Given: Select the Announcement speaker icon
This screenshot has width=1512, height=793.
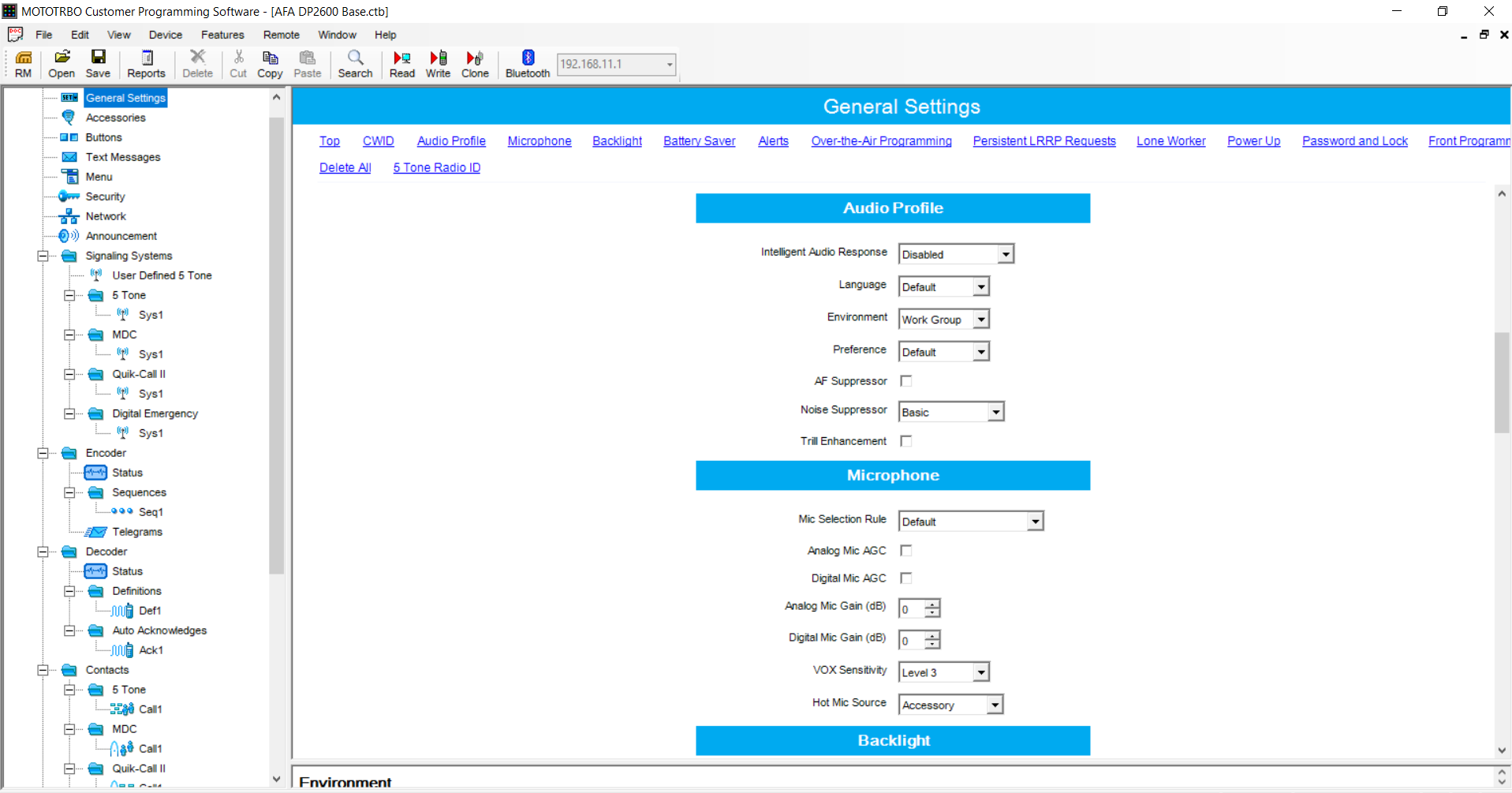Looking at the screenshot, I should 69,236.
